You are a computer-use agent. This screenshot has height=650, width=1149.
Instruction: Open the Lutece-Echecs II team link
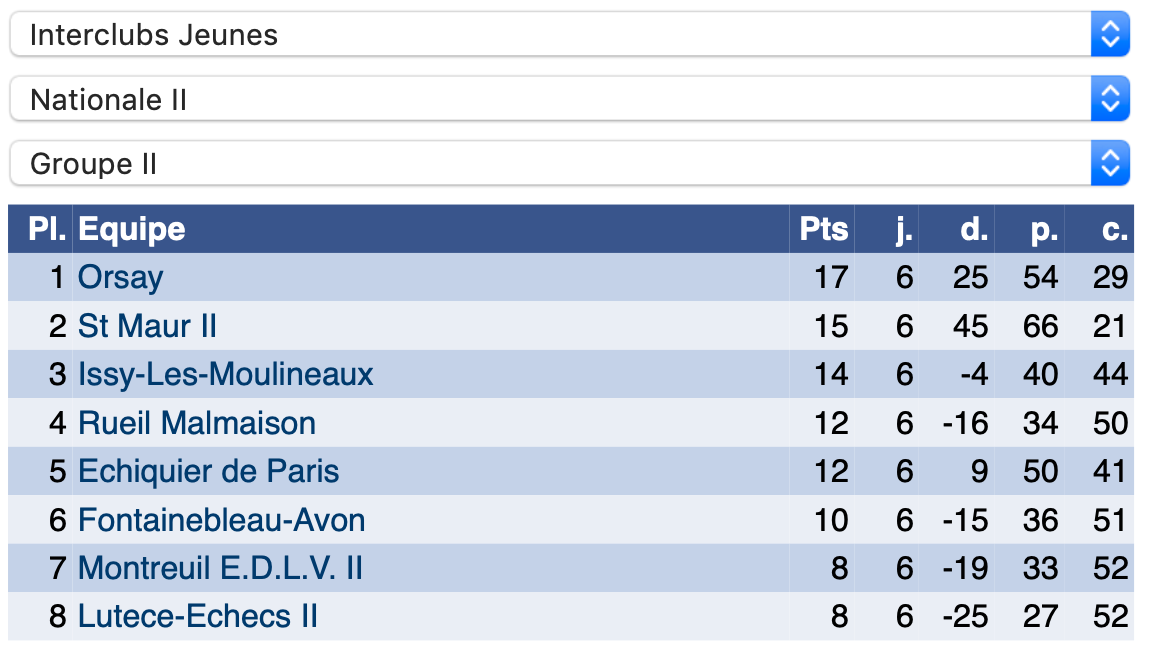pos(198,617)
